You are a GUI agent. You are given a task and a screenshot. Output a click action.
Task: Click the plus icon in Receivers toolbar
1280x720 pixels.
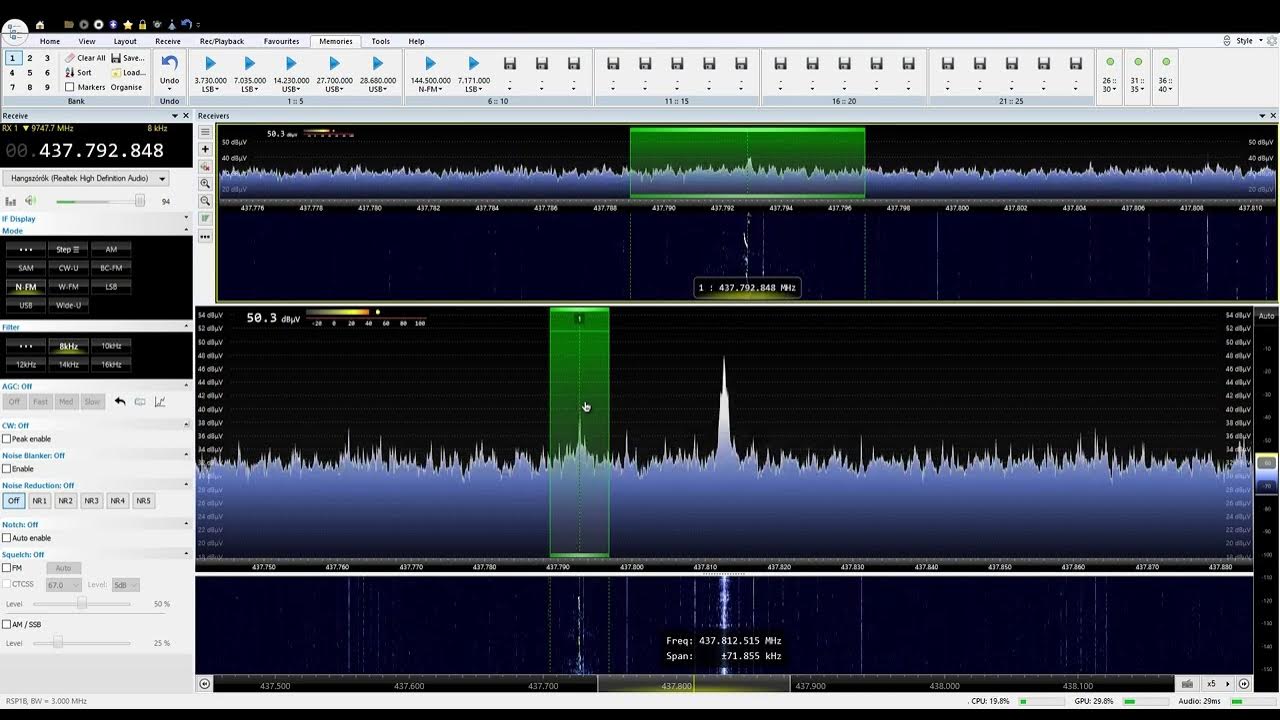205,149
